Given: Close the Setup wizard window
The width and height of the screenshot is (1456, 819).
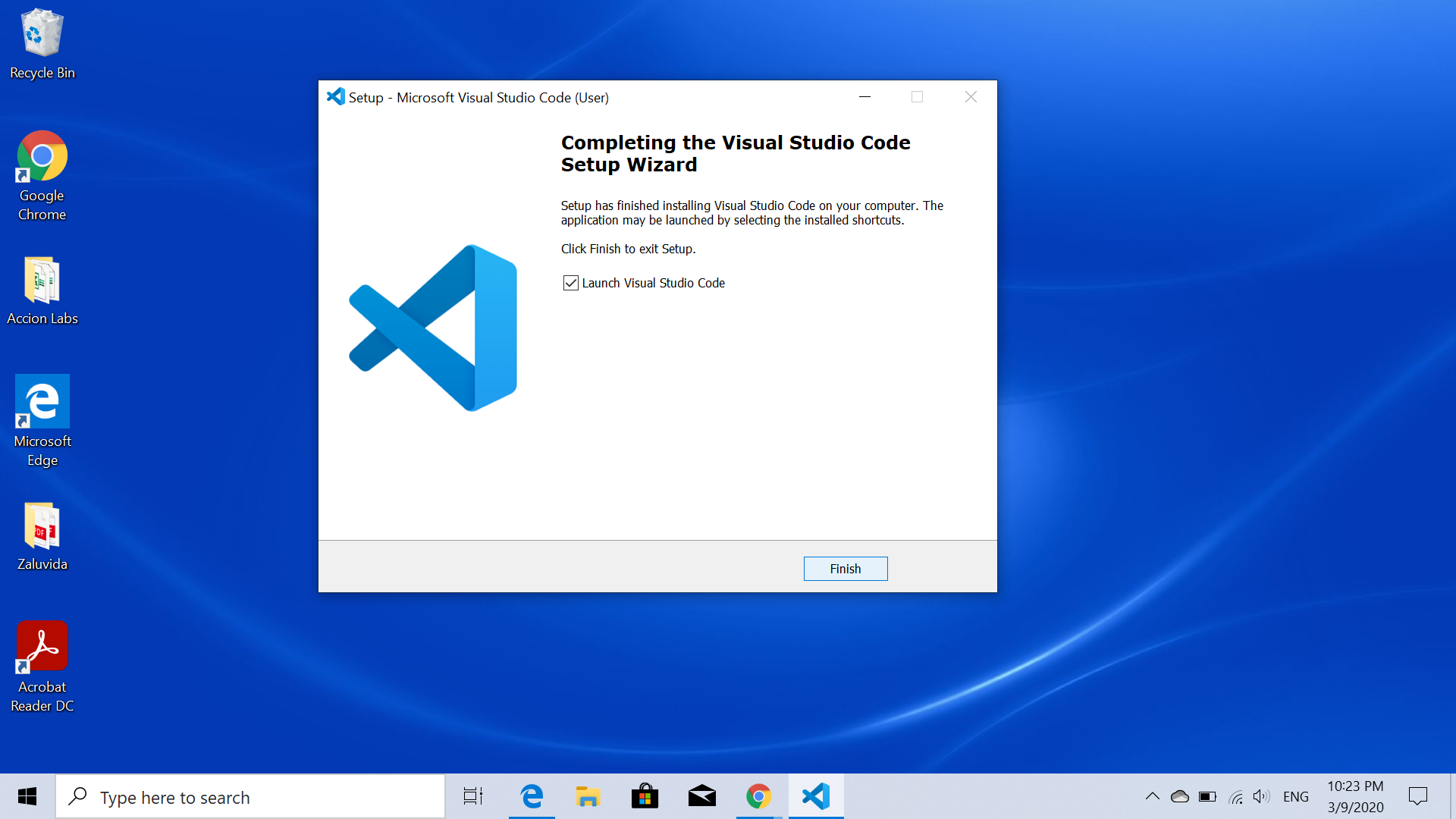Looking at the screenshot, I should click(x=971, y=97).
